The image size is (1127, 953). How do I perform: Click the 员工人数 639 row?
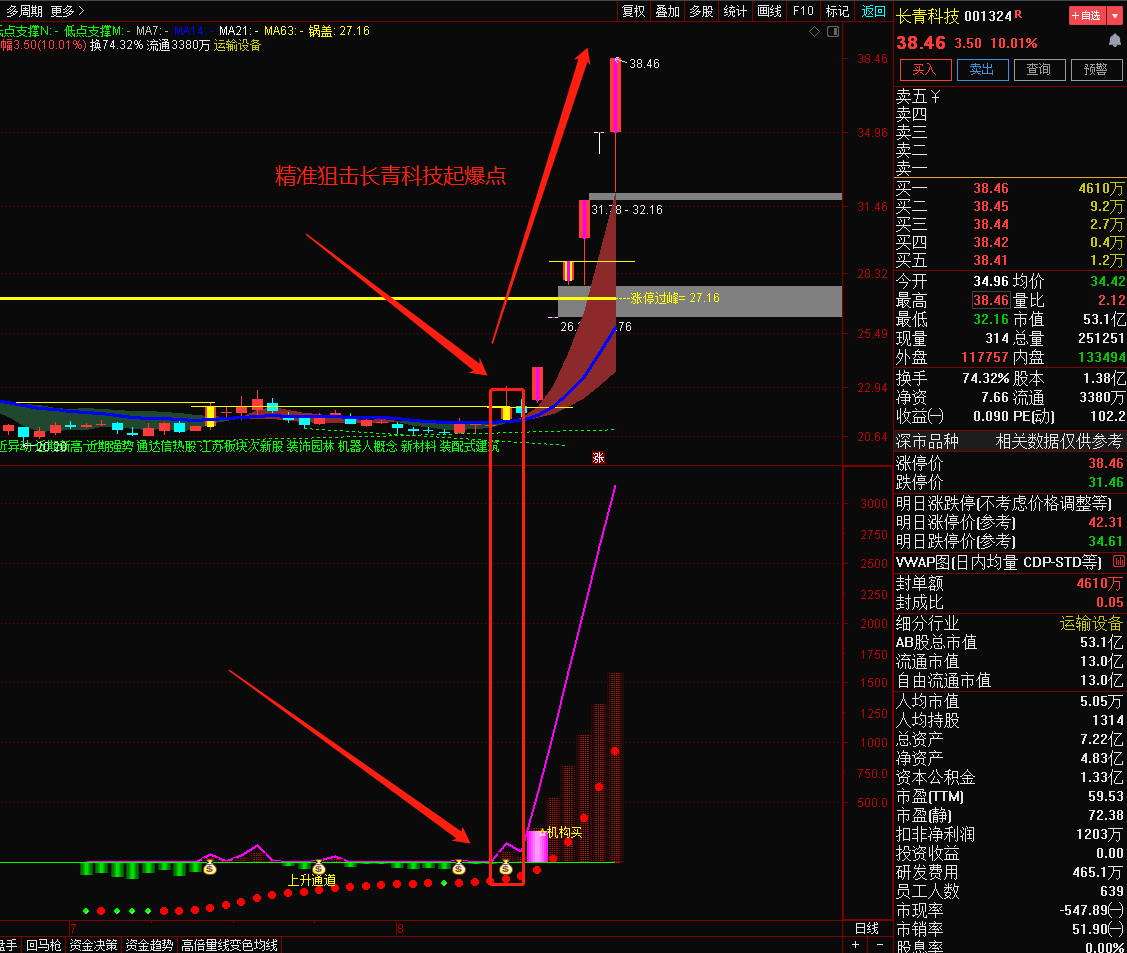point(1010,891)
